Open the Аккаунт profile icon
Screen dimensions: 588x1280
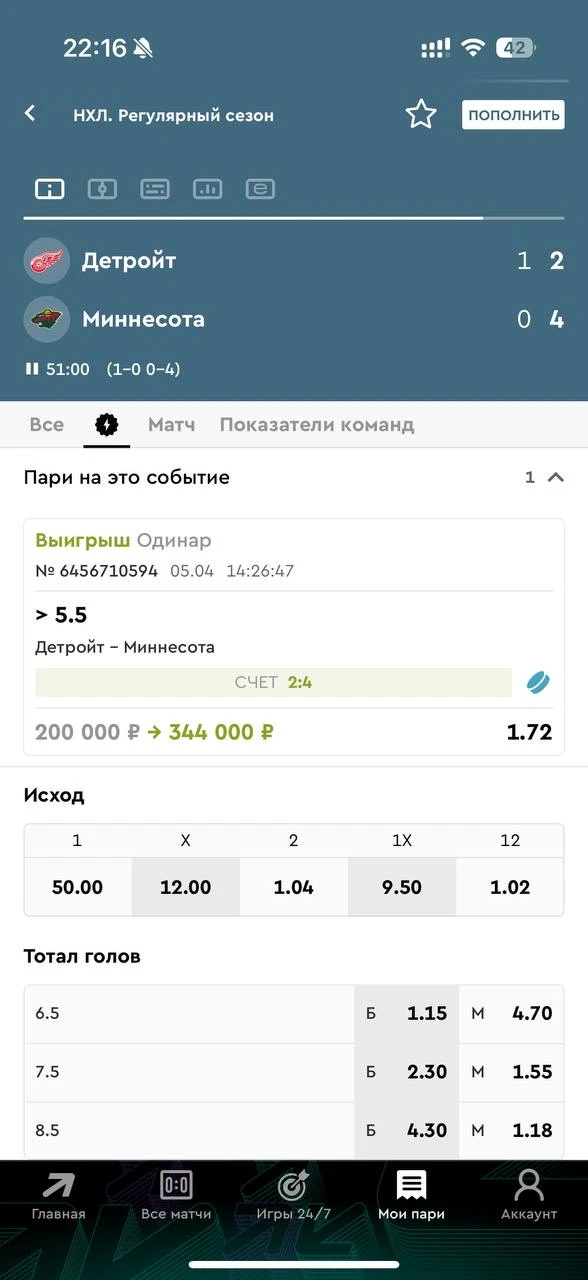coord(528,1195)
